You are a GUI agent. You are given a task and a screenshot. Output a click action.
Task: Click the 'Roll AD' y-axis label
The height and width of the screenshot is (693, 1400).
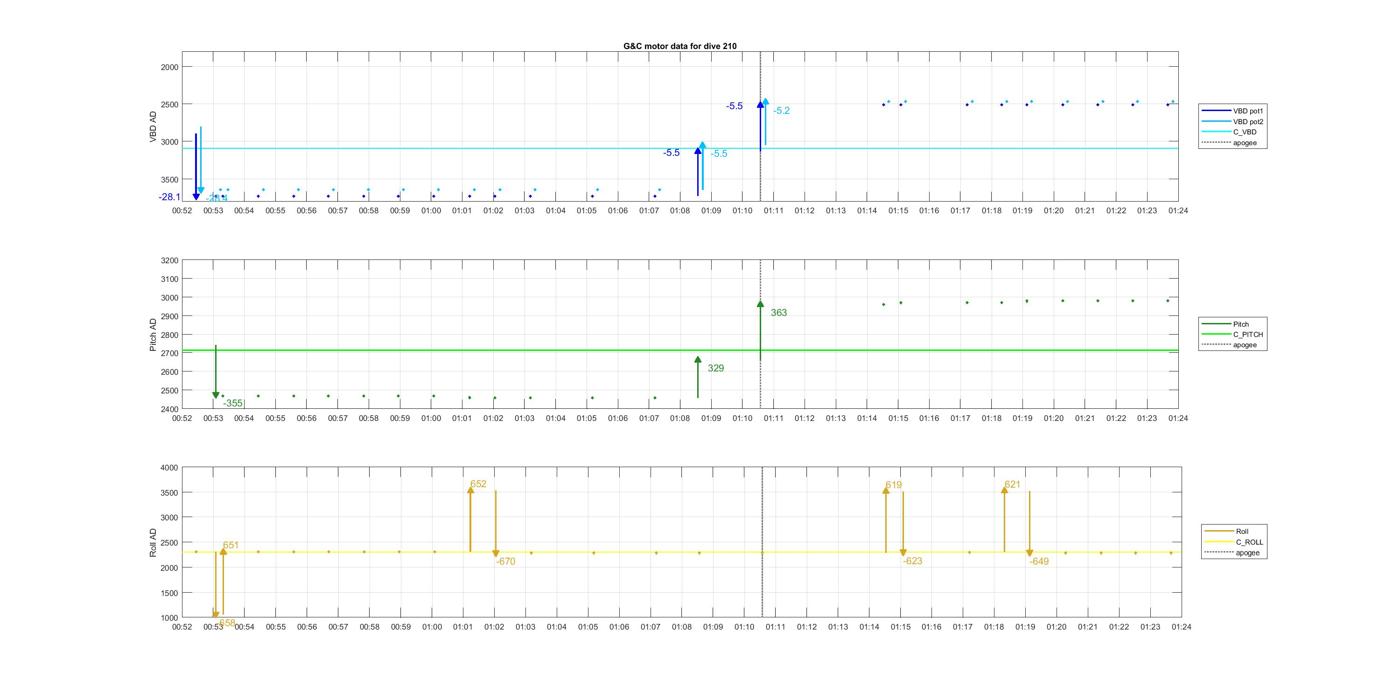(154, 542)
